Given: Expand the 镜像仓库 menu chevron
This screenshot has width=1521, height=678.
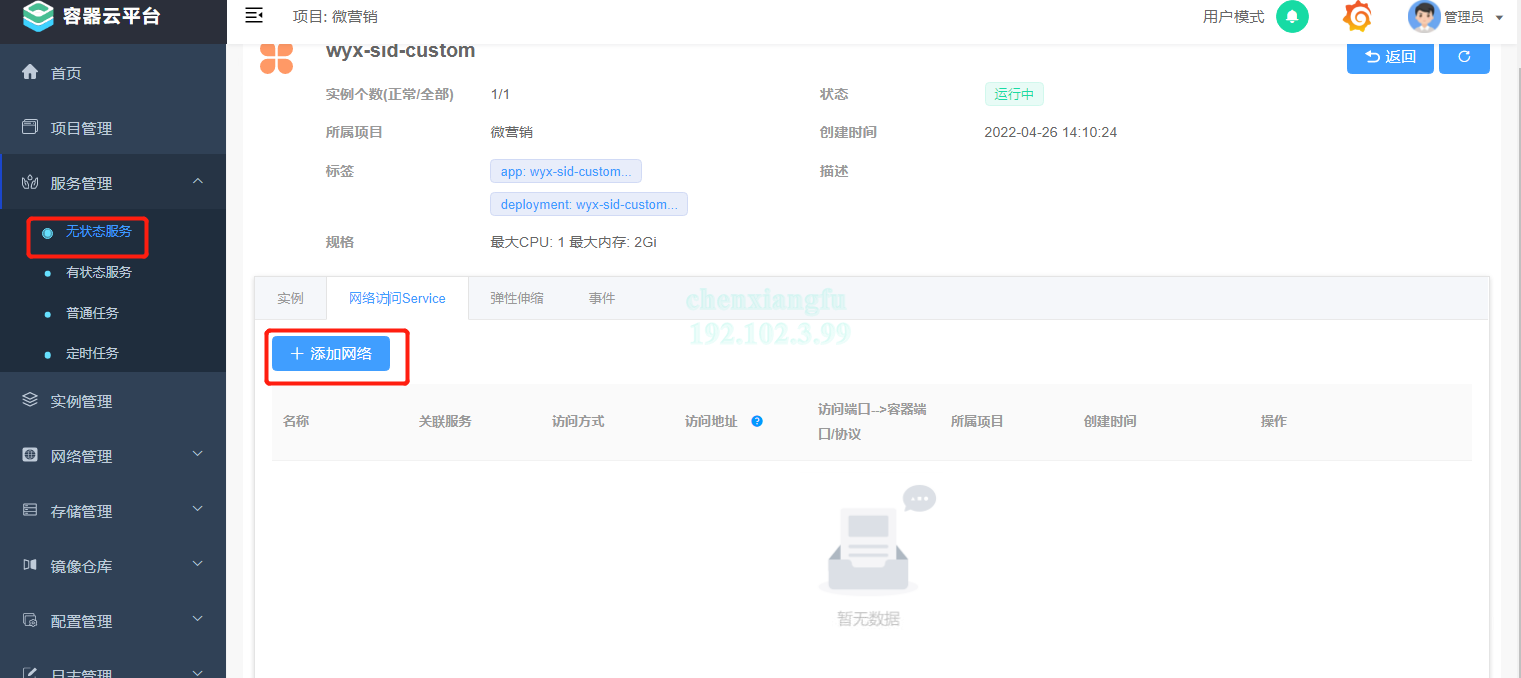Looking at the screenshot, I should [197, 564].
